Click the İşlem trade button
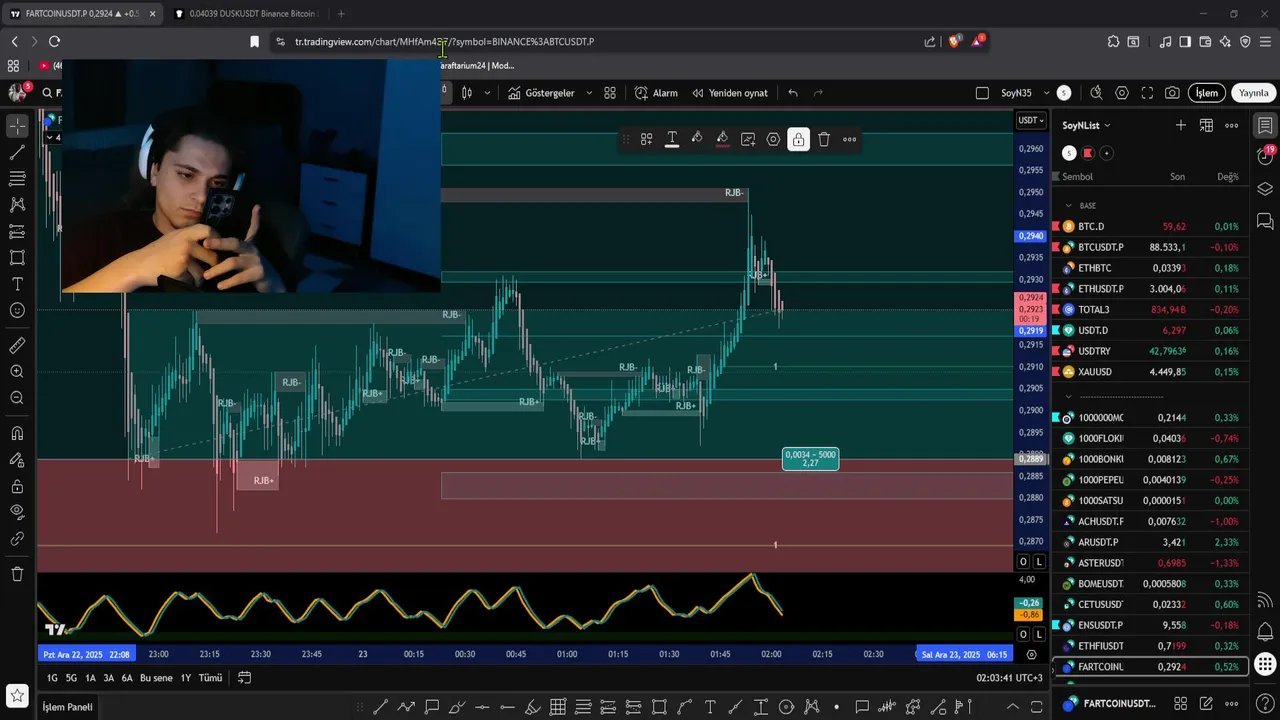Image resolution: width=1280 pixels, height=720 pixels. [1207, 93]
